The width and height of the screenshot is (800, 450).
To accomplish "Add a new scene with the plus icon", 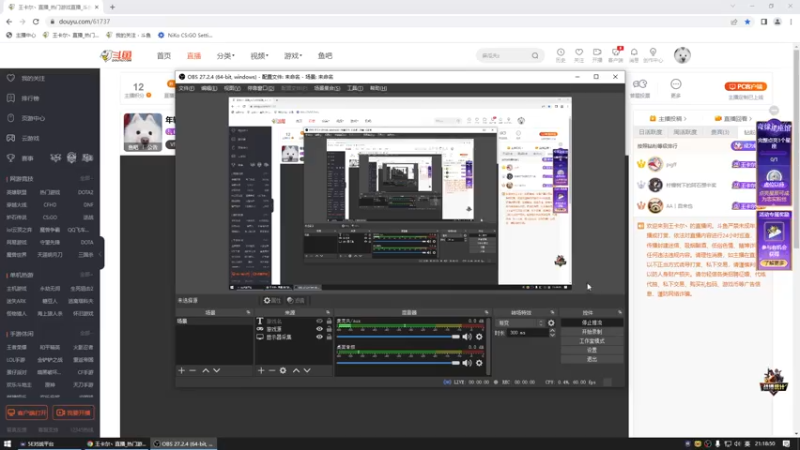I will [x=182, y=370].
